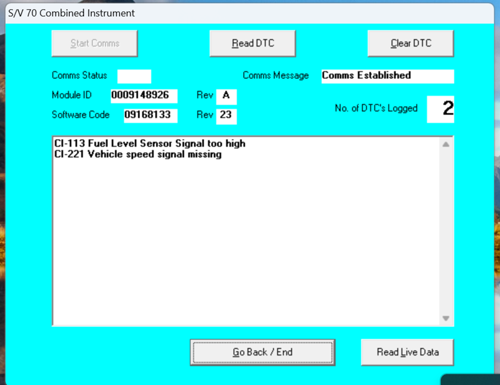
Task: Click the Clear DTC button
Action: tap(411, 43)
